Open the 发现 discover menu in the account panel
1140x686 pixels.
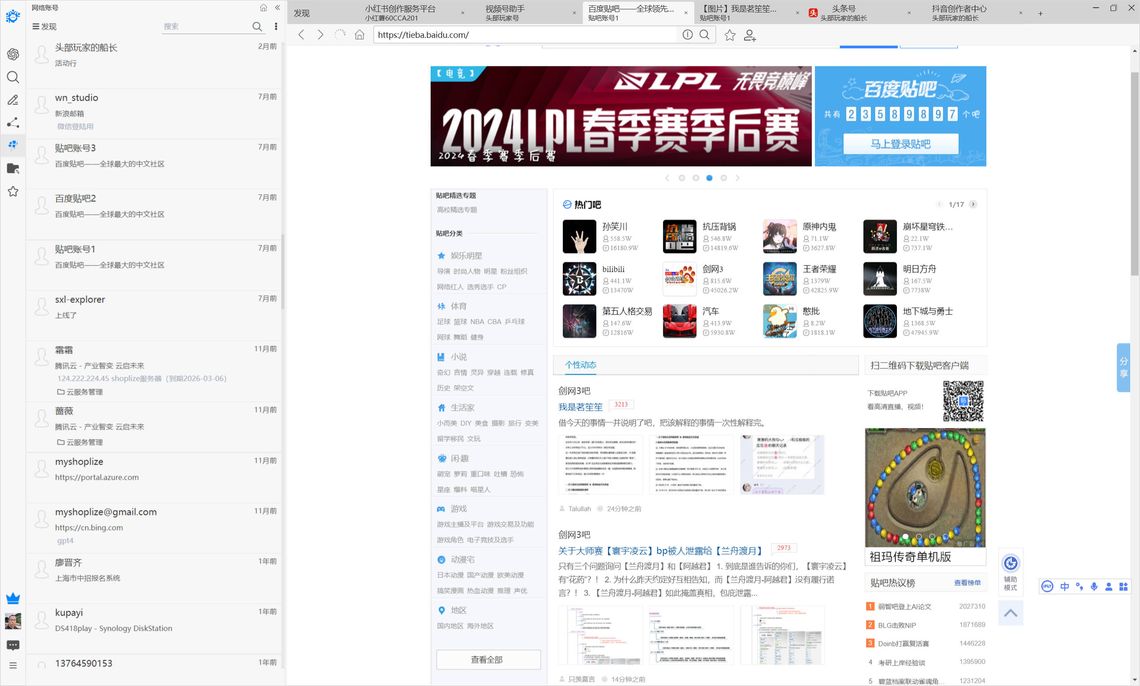point(44,26)
